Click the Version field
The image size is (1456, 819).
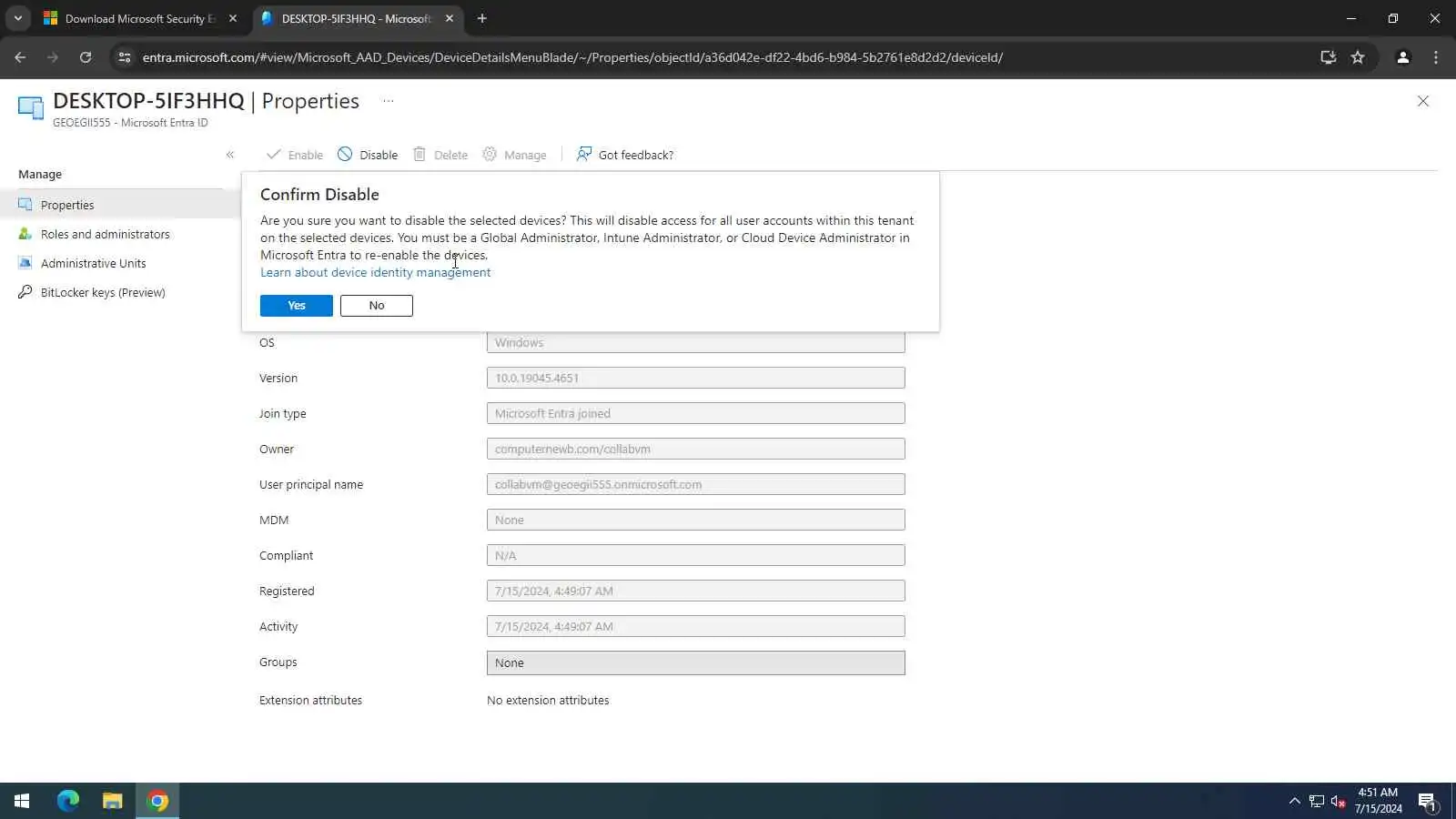tap(696, 378)
